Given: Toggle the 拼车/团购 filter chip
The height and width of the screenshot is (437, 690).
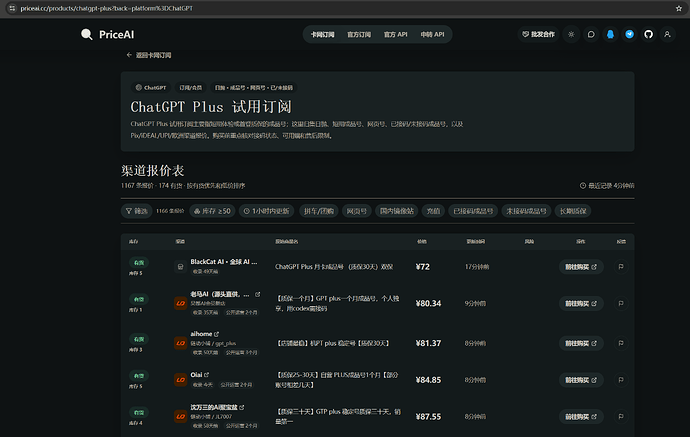Looking at the screenshot, I should click(319, 211).
